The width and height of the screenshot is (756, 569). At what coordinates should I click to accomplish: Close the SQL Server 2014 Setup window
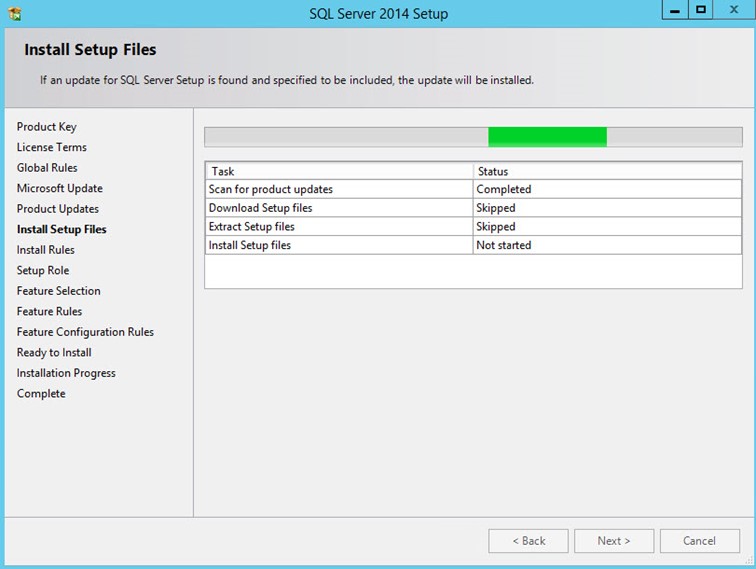pyautogui.click(x=732, y=11)
